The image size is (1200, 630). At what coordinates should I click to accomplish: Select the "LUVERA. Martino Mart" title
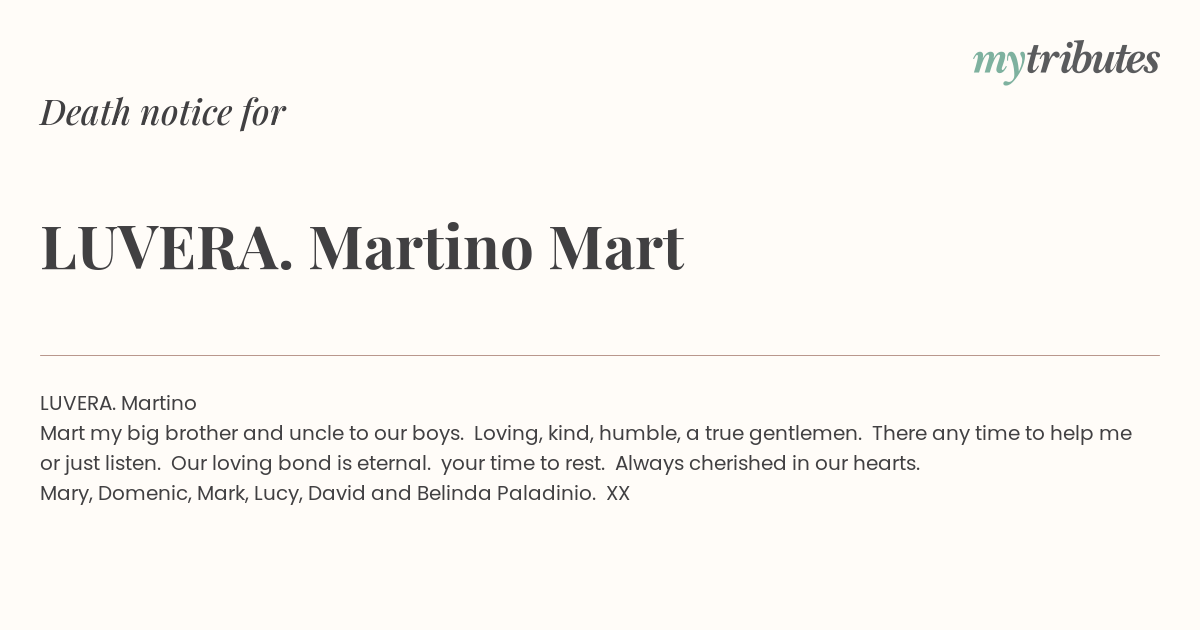tap(362, 248)
